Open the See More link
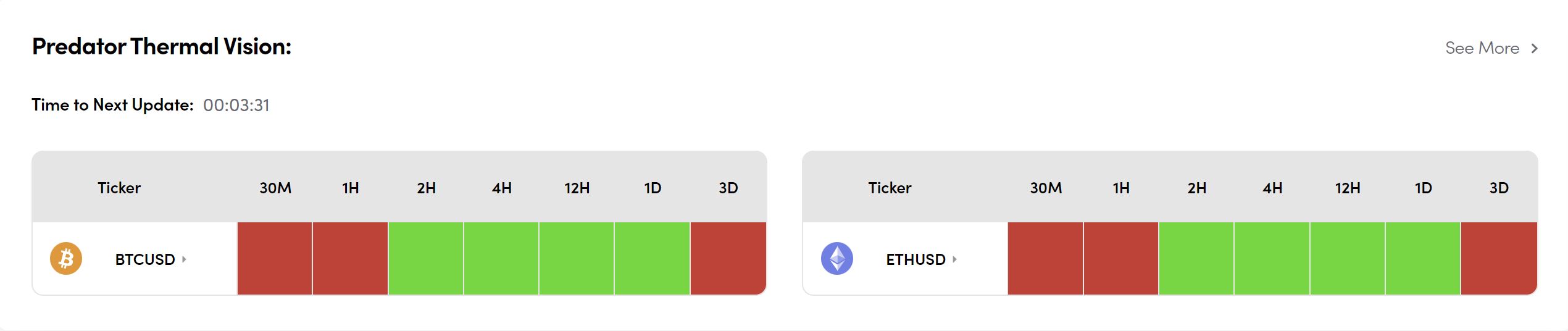Screen dimensions: 1568x331 pyautogui.click(x=1482, y=48)
